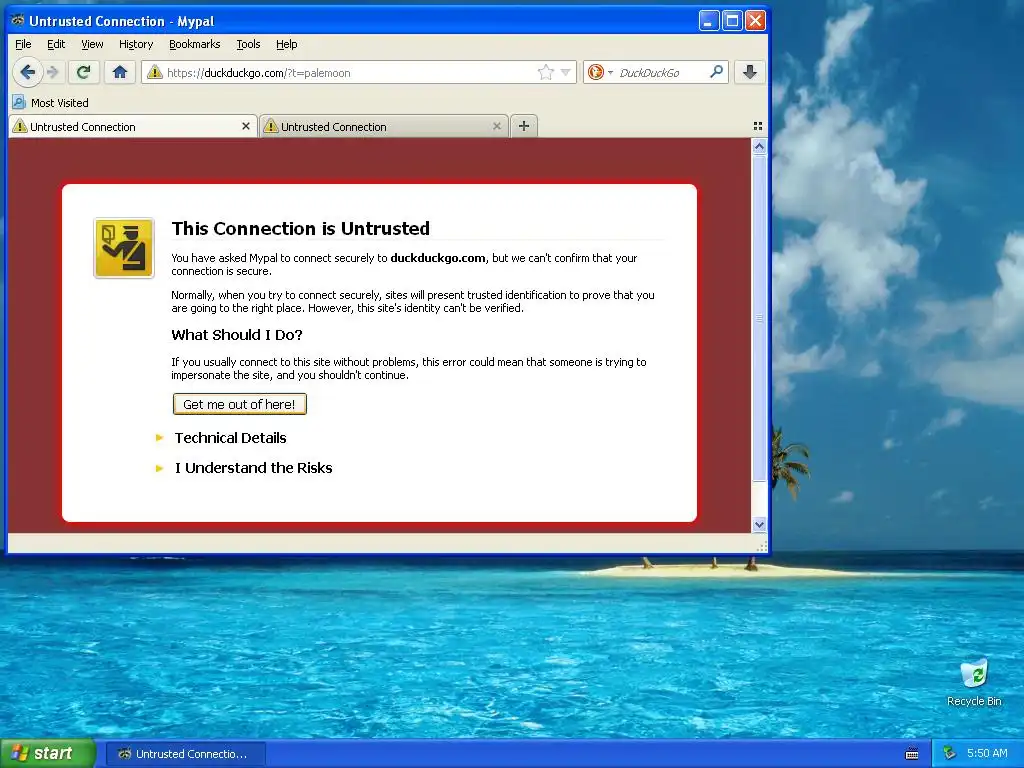Click the bold duckduckgo.com text

pyautogui.click(x=438, y=258)
